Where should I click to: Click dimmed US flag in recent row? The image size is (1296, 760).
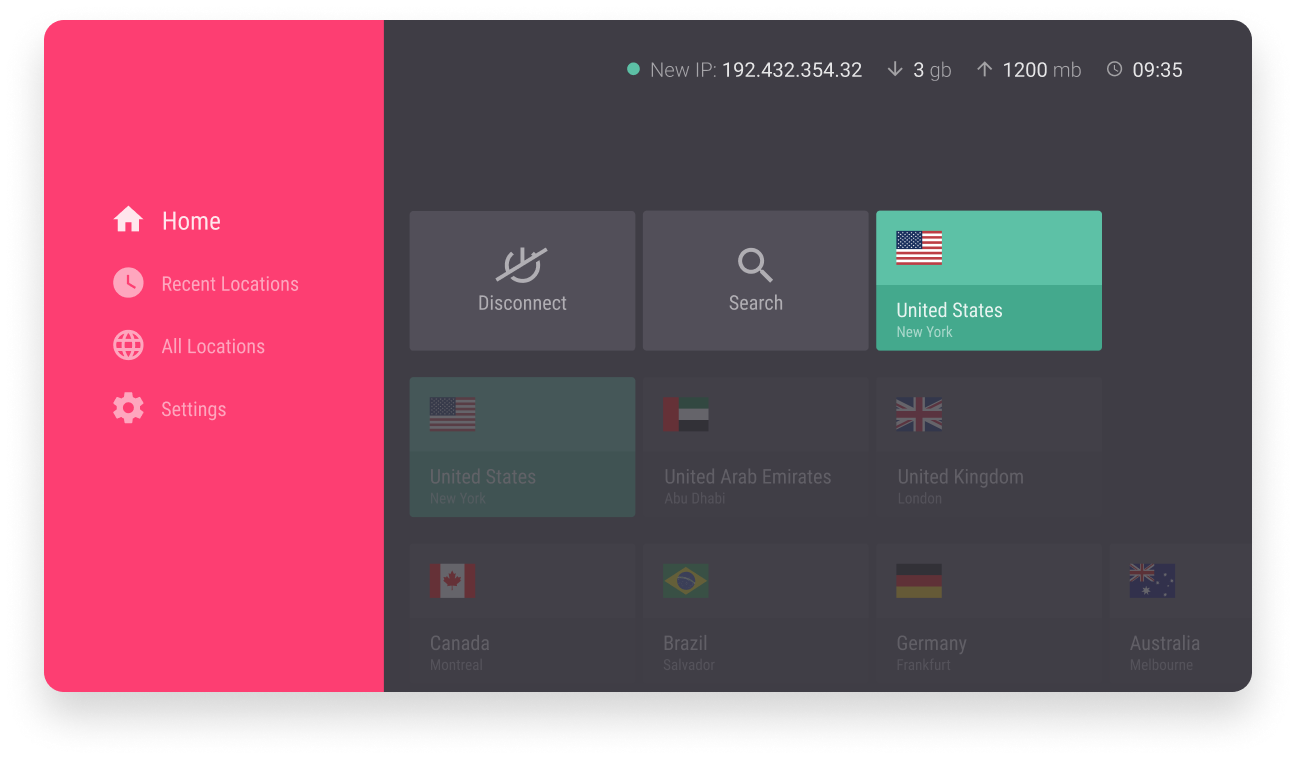452,414
